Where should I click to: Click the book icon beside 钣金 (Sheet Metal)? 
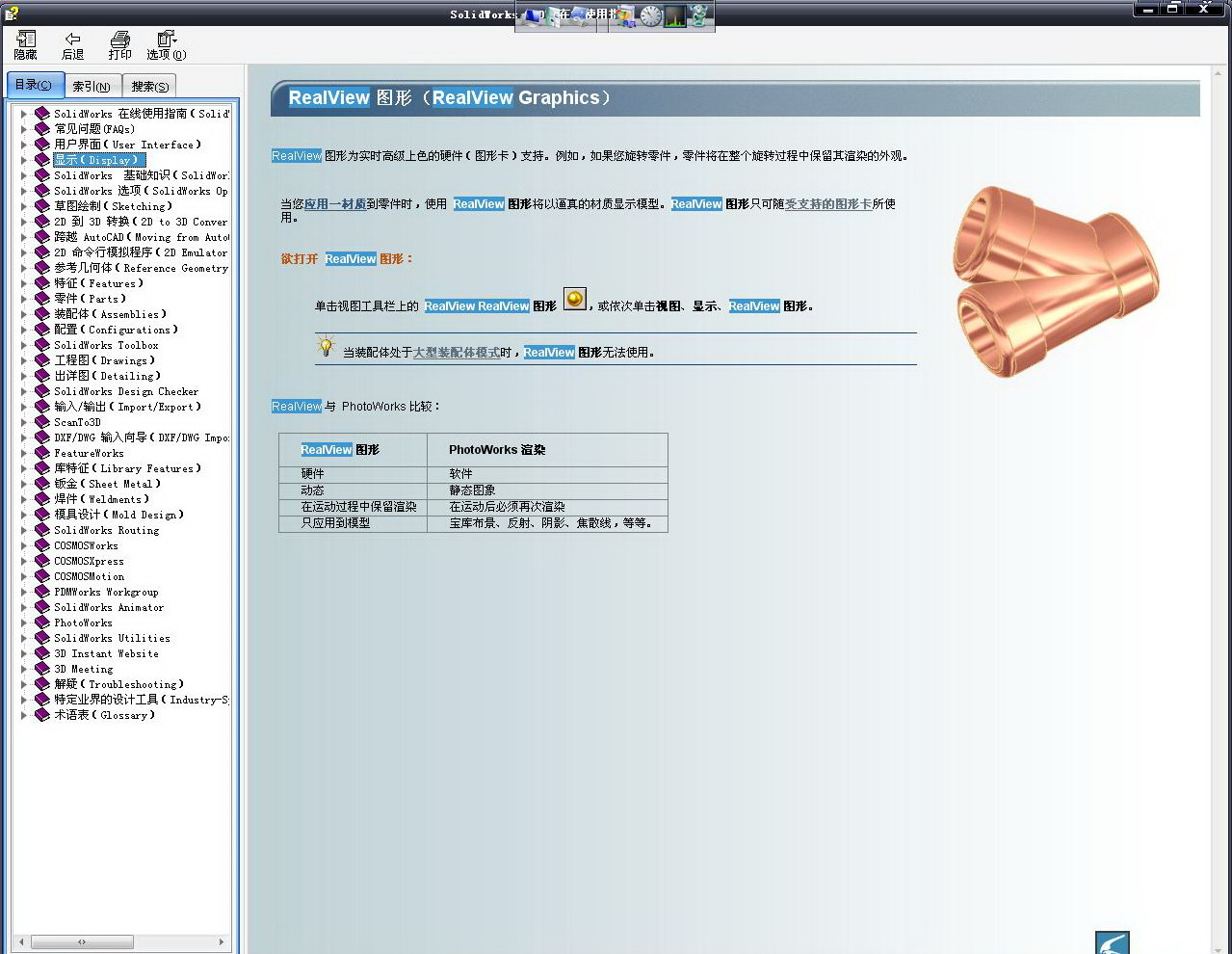pos(42,484)
